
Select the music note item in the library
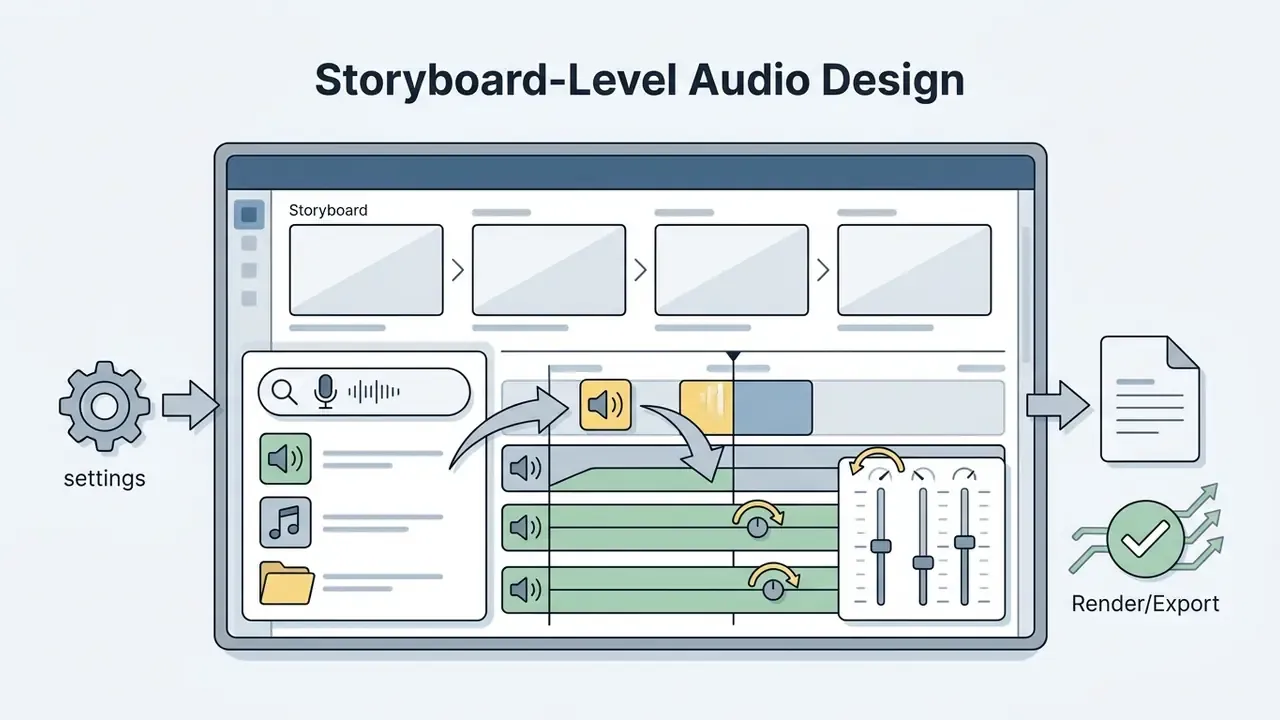tap(285, 522)
